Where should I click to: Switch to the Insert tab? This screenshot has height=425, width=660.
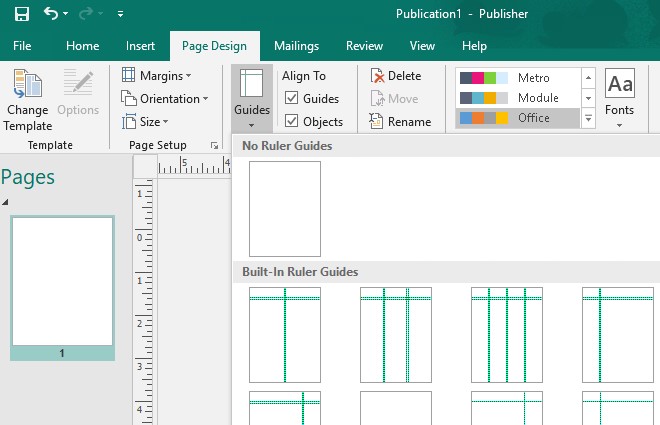point(140,45)
